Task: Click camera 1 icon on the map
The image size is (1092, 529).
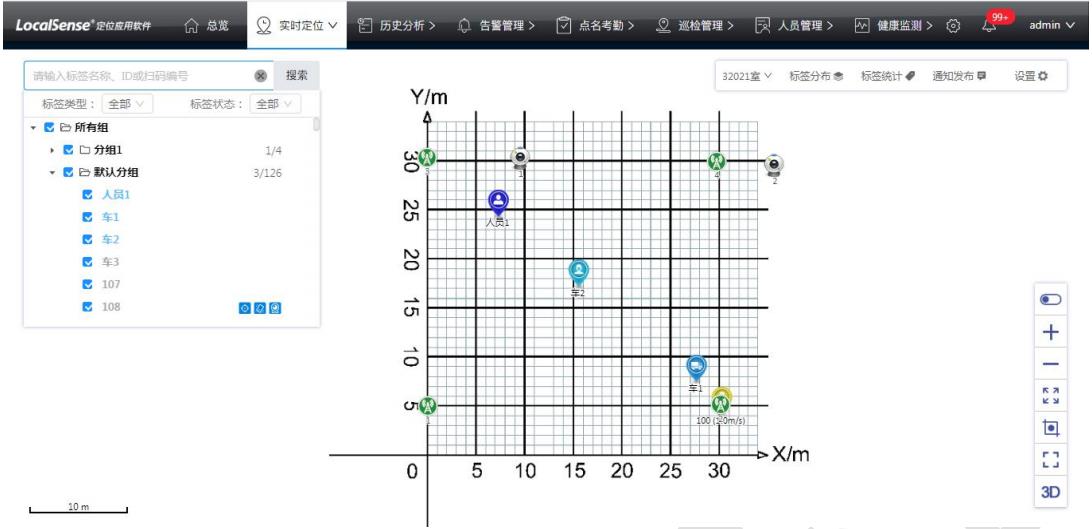Action: click(520, 158)
